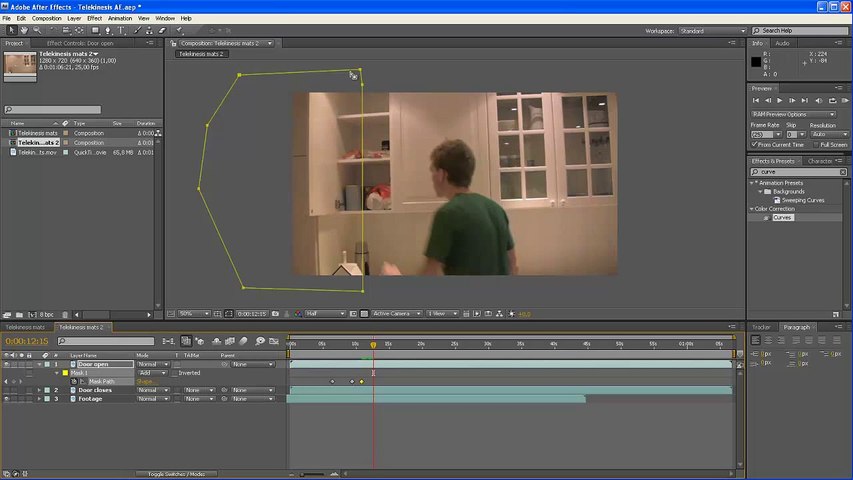The width and height of the screenshot is (853, 480).
Task: Select the Type text tool
Action: tap(122, 30)
